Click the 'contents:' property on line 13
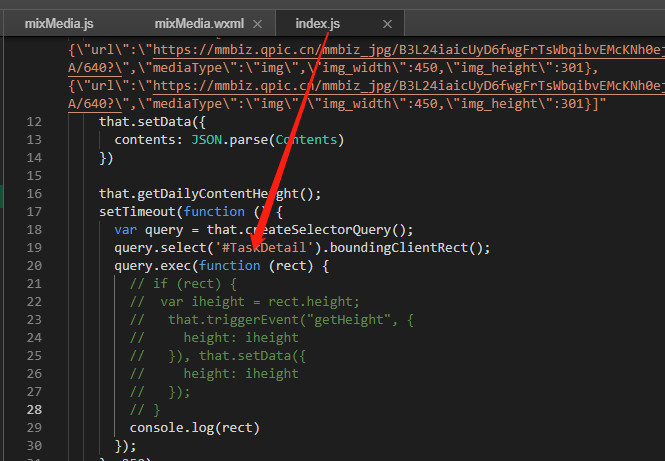 [148, 140]
